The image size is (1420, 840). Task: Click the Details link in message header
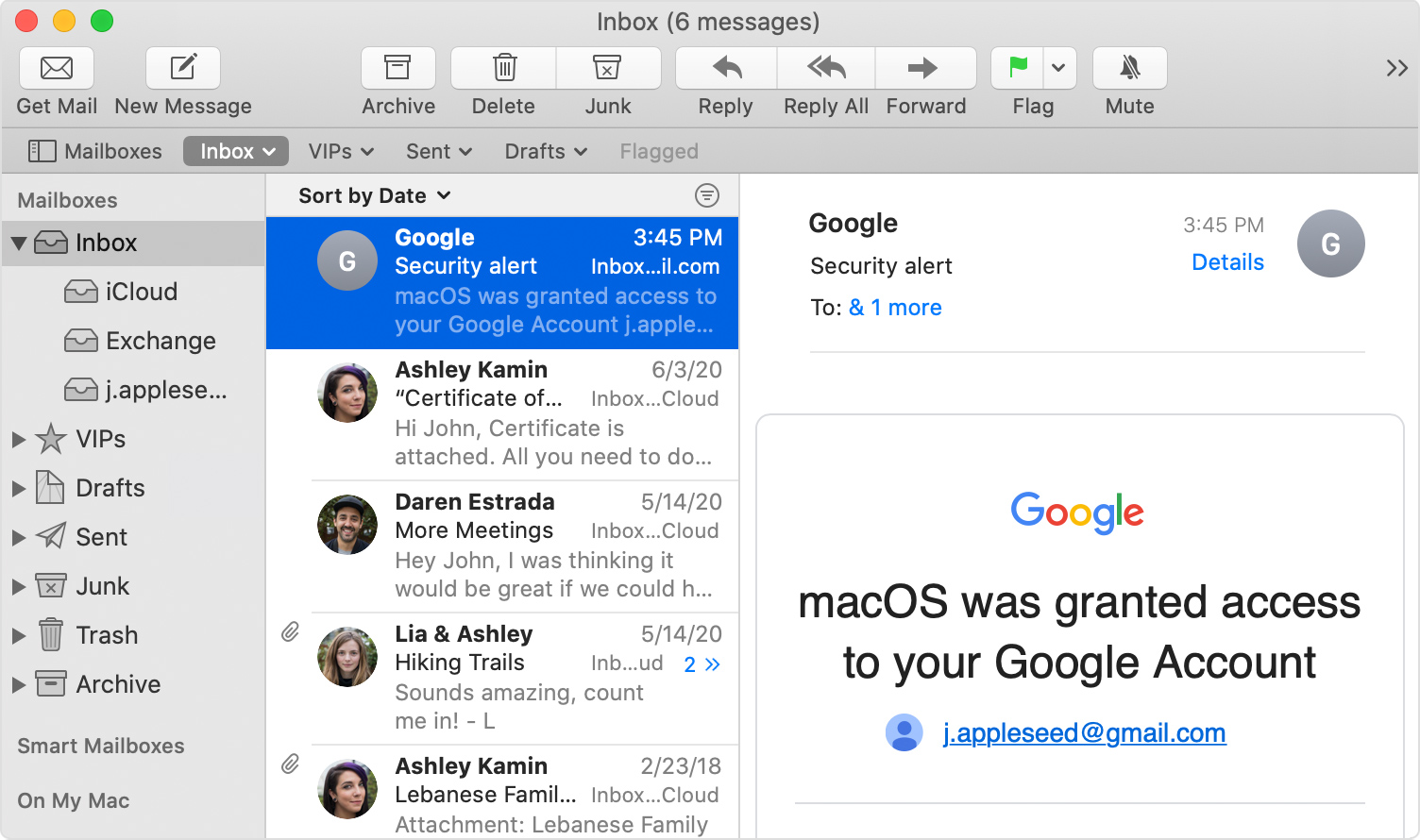pyautogui.click(x=1226, y=262)
